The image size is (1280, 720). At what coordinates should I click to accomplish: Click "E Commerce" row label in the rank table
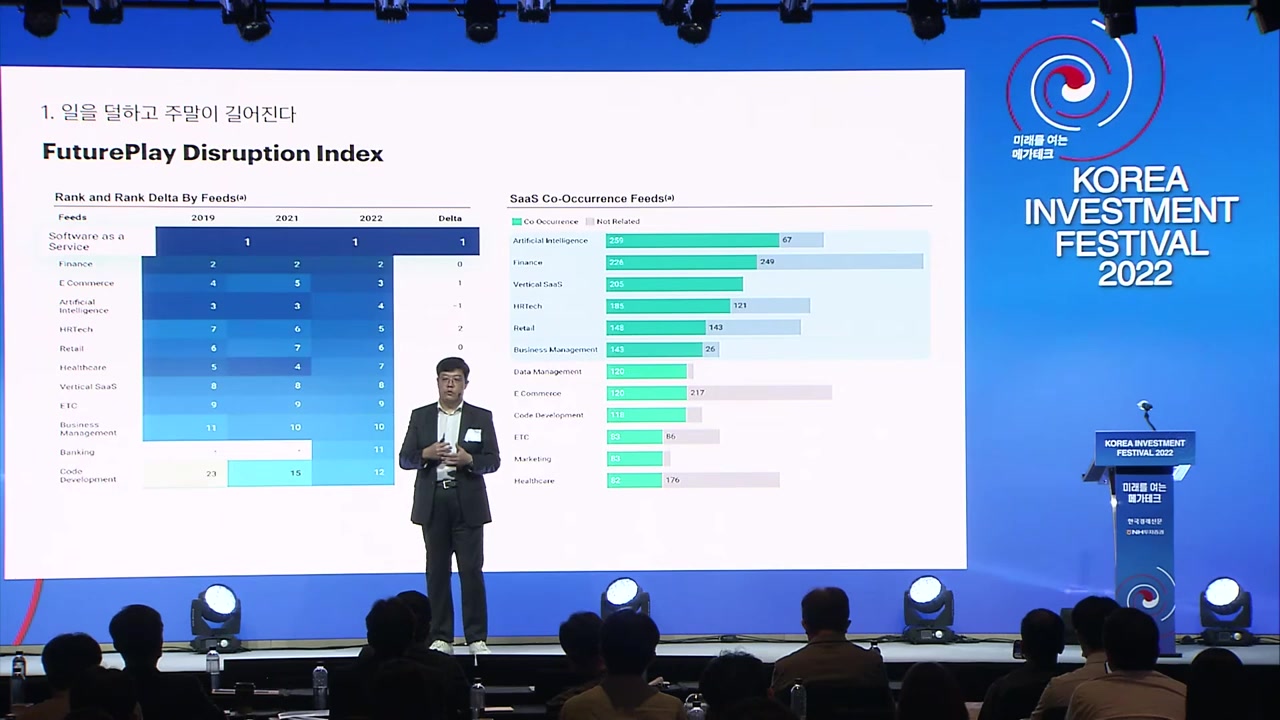(x=86, y=283)
